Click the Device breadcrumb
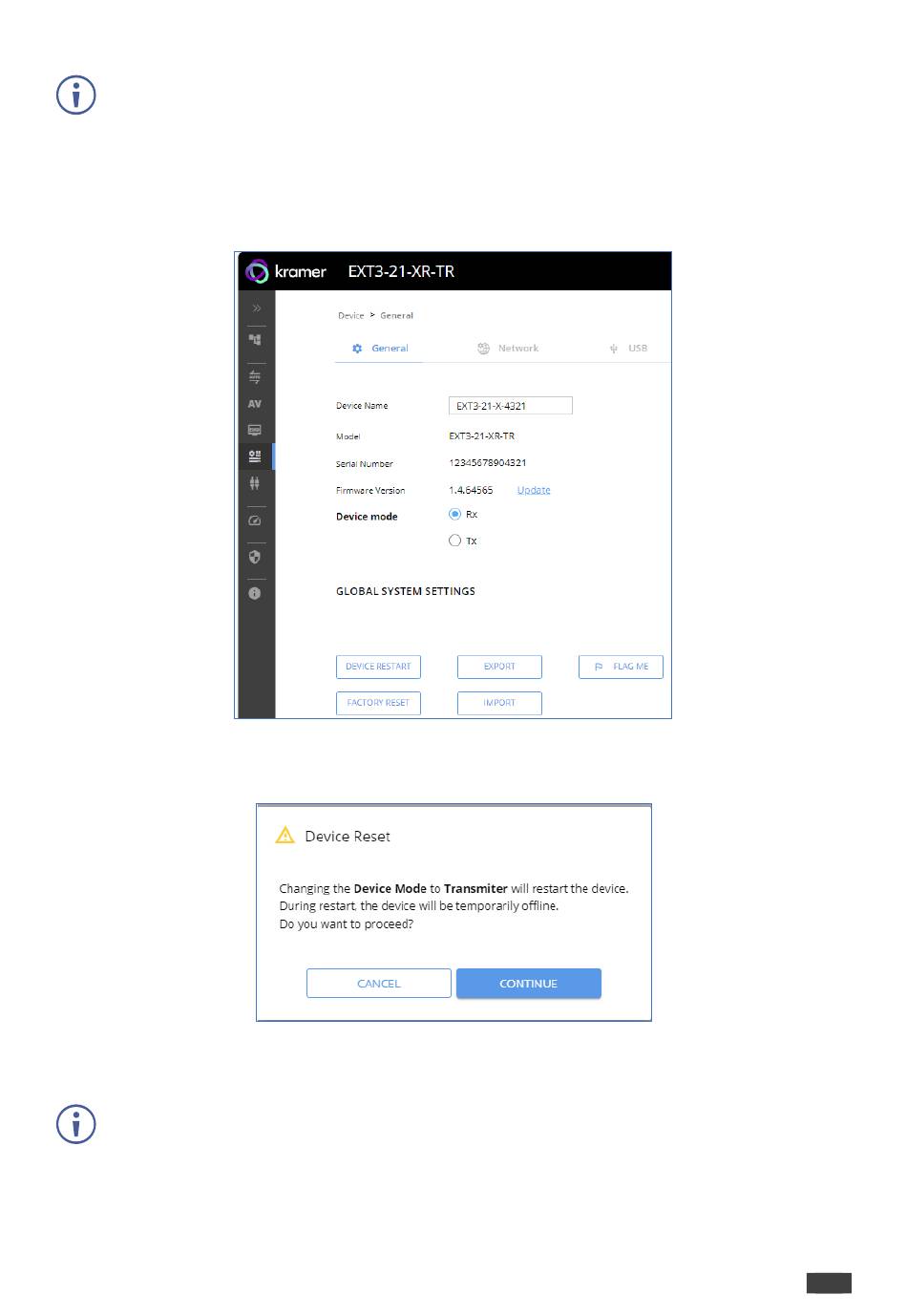The height and width of the screenshot is (1316, 907). [350, 315]
